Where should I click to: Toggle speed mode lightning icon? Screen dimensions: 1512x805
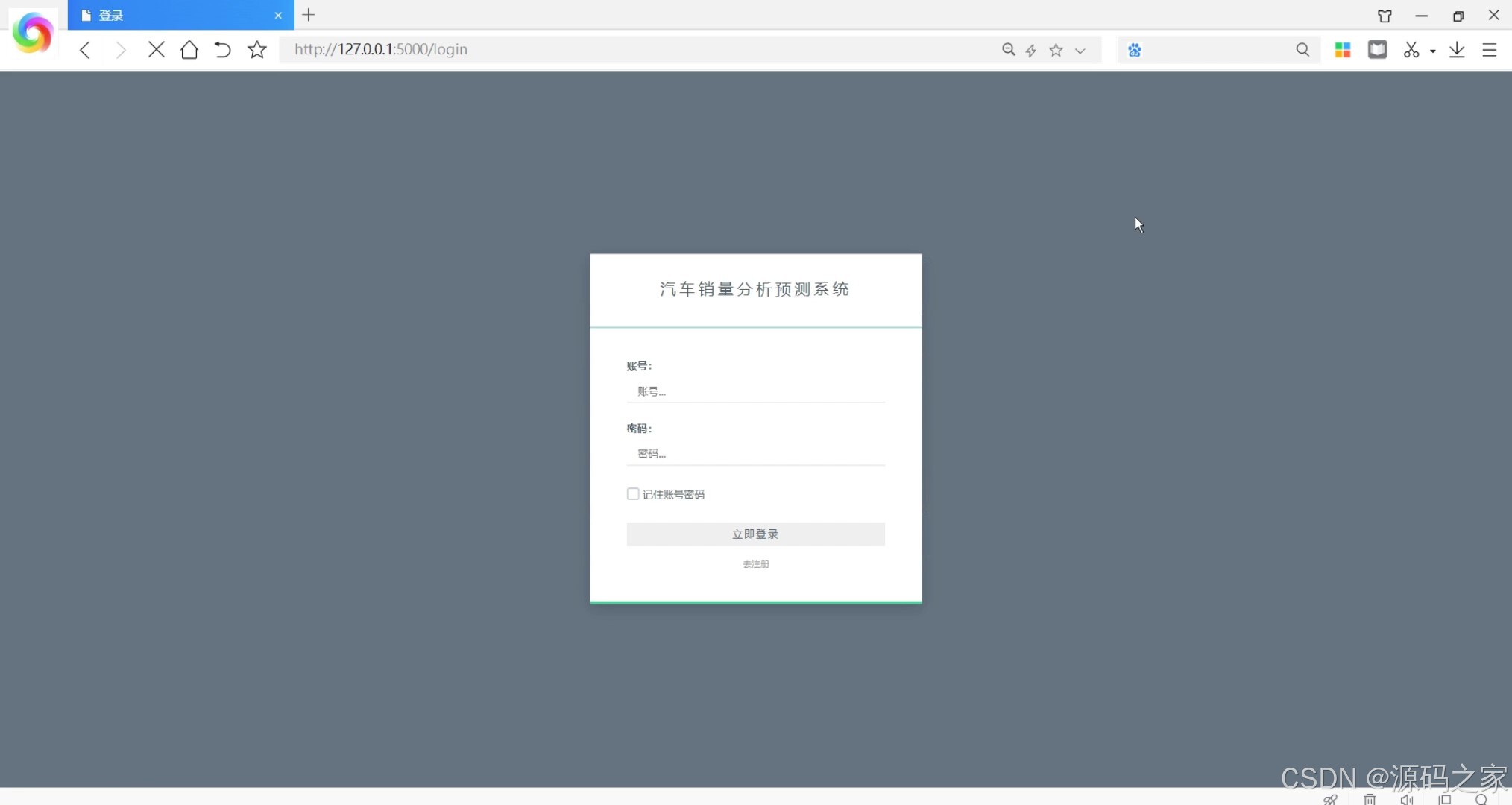click(x=1031, y=50)
